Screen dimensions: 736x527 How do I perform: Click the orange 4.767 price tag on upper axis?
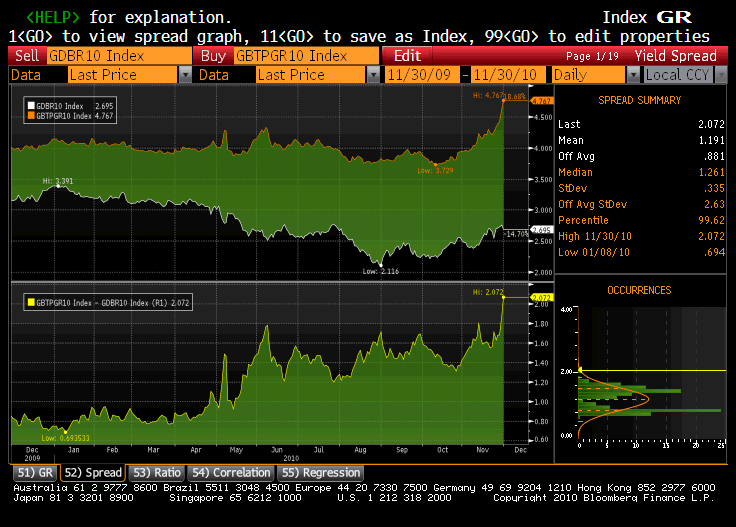tap(542, 101)
